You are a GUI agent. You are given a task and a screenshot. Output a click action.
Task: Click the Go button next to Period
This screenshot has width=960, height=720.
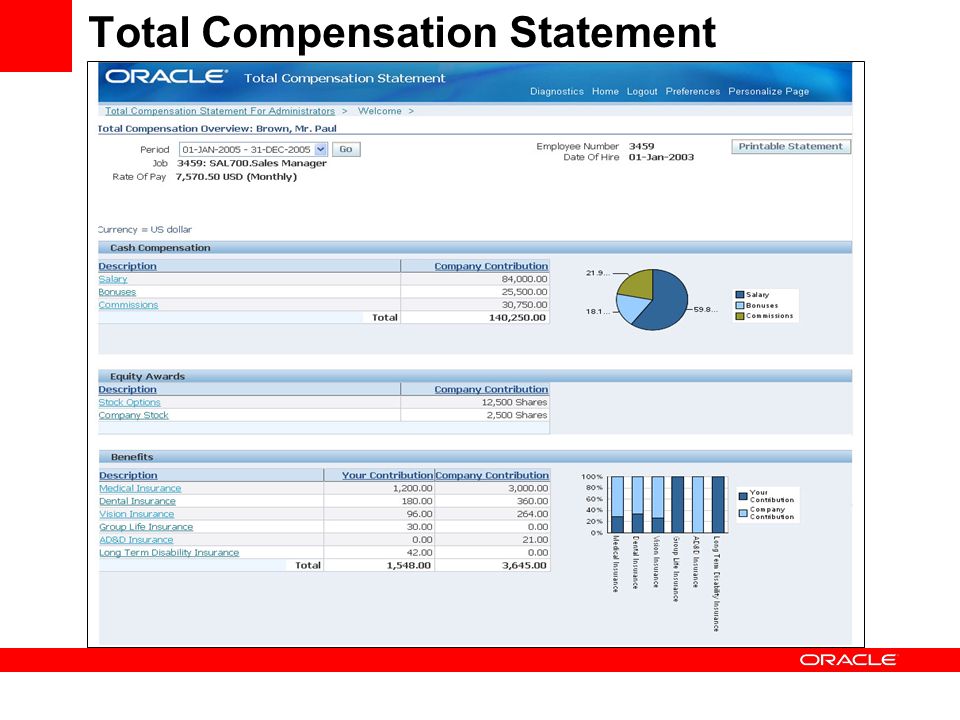(x=346, y=149)
